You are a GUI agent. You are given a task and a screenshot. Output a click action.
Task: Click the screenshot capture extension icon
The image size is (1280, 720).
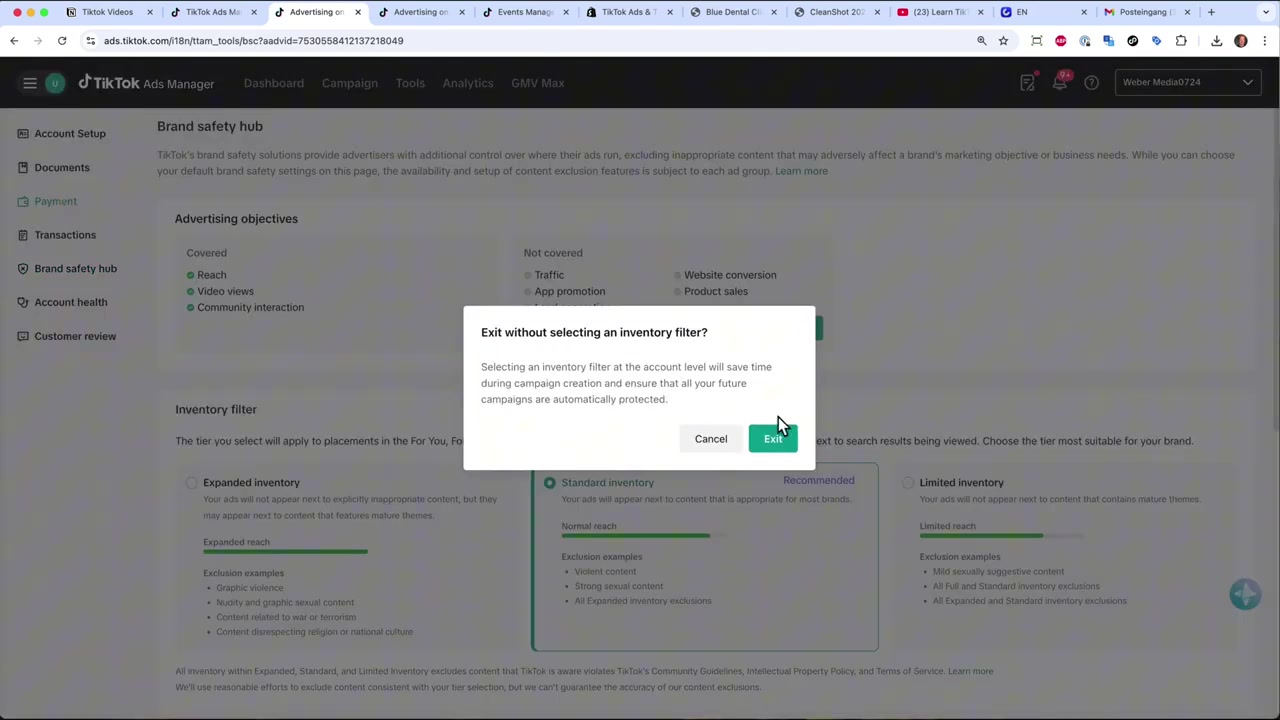click(1037, 41)
